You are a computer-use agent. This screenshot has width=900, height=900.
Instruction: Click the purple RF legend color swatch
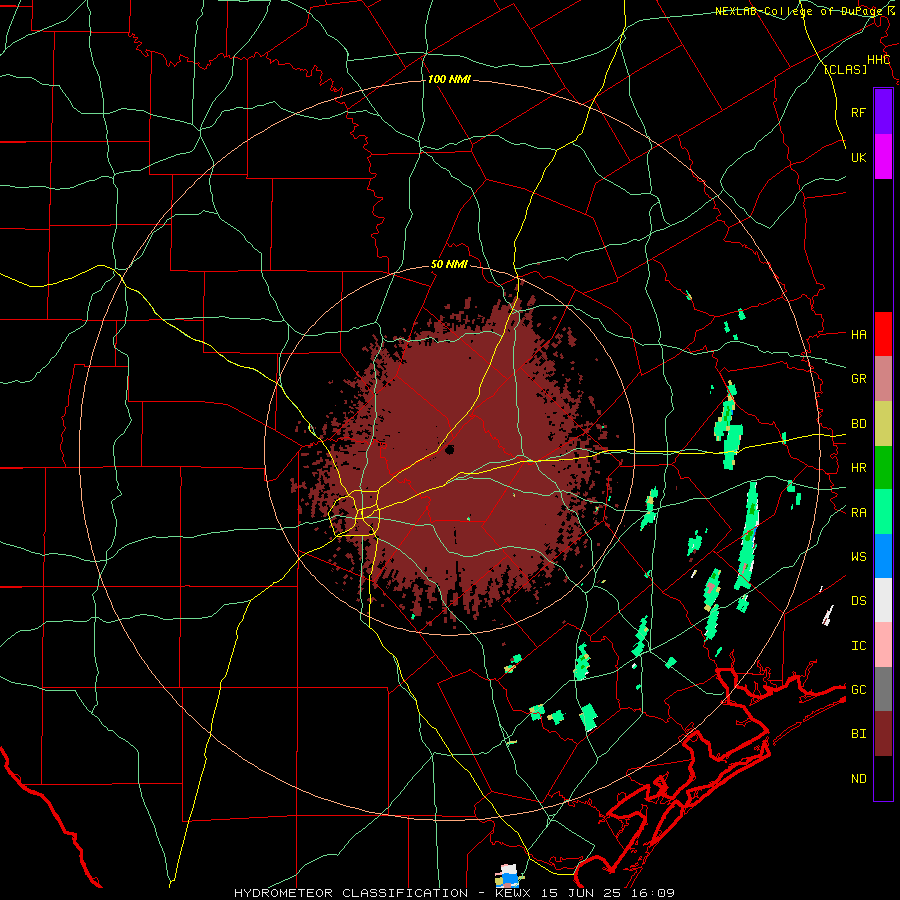[883, 112]
